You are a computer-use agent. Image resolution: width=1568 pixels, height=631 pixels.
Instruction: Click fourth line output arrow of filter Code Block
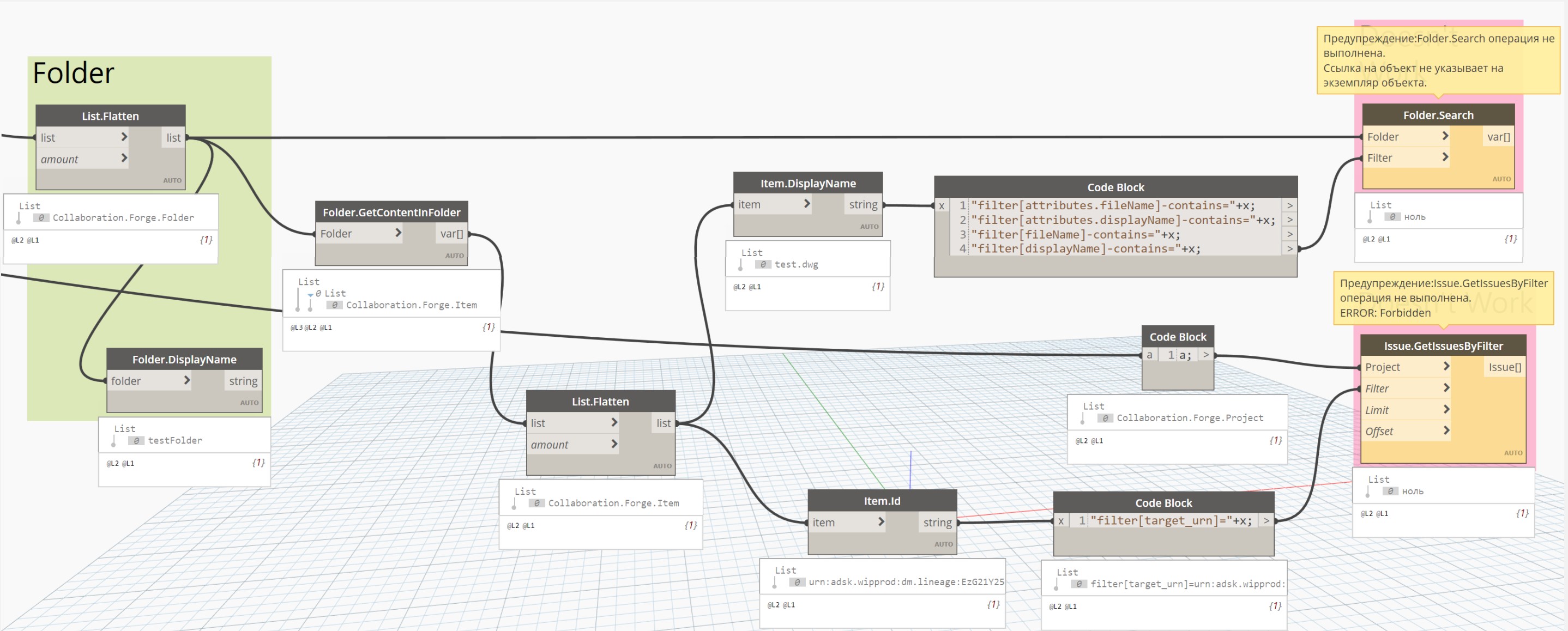(x=1289, y=248)
